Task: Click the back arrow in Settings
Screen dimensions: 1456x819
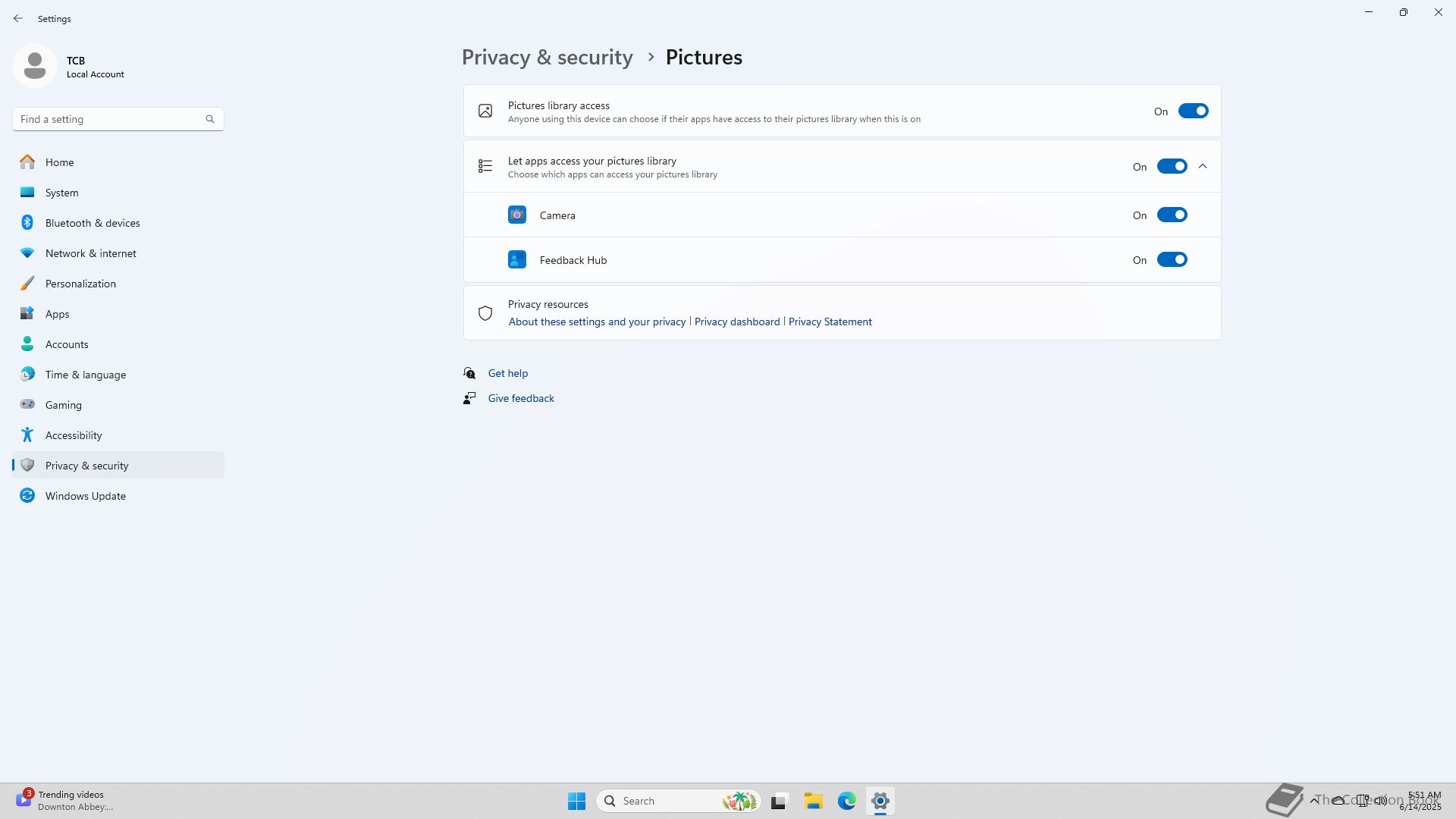Action: [x=18, y=18]
